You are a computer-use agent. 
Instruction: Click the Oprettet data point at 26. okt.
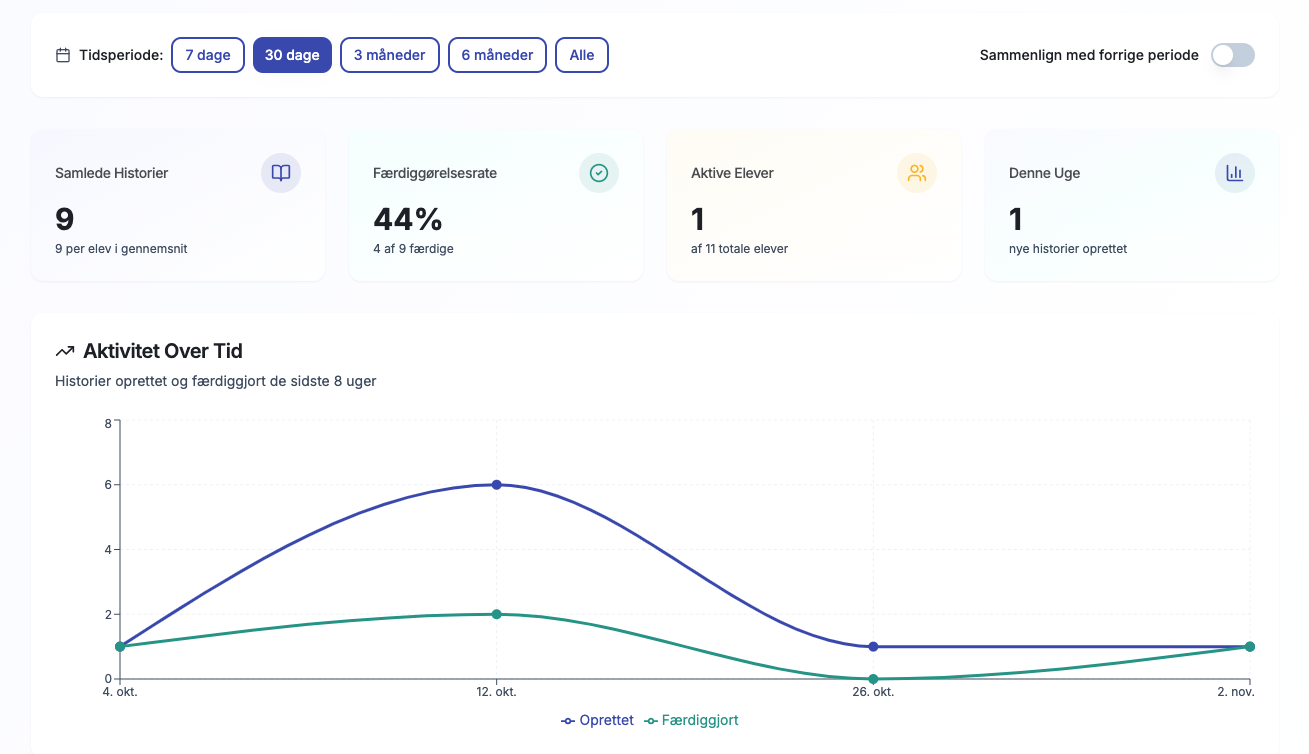click(x=873, y=647)
